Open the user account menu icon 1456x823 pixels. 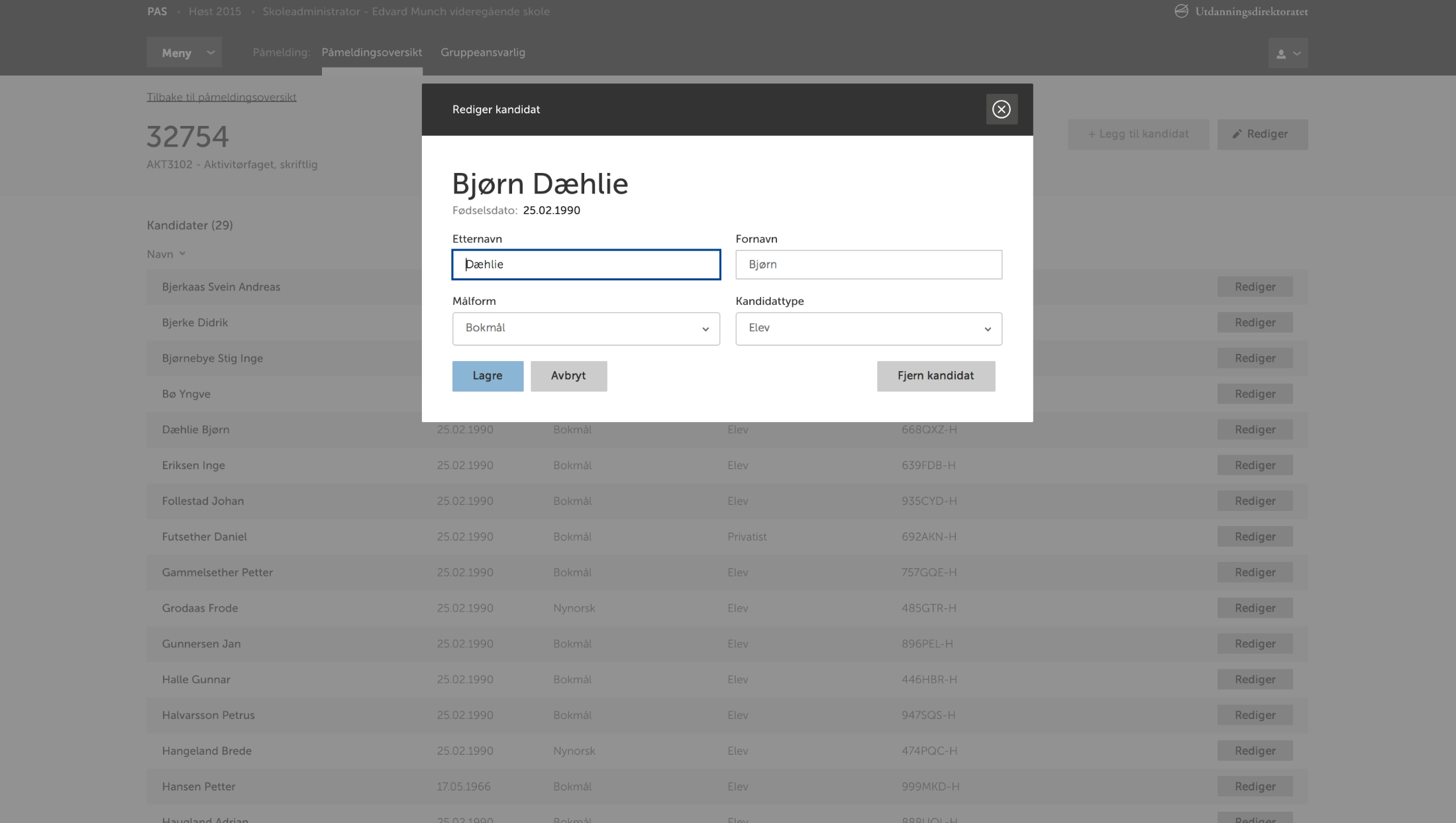(x=1288, y=53)
